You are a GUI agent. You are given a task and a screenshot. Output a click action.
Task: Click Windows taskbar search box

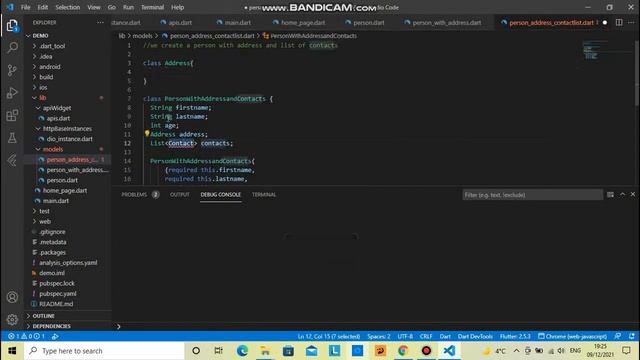click(104, 351)
